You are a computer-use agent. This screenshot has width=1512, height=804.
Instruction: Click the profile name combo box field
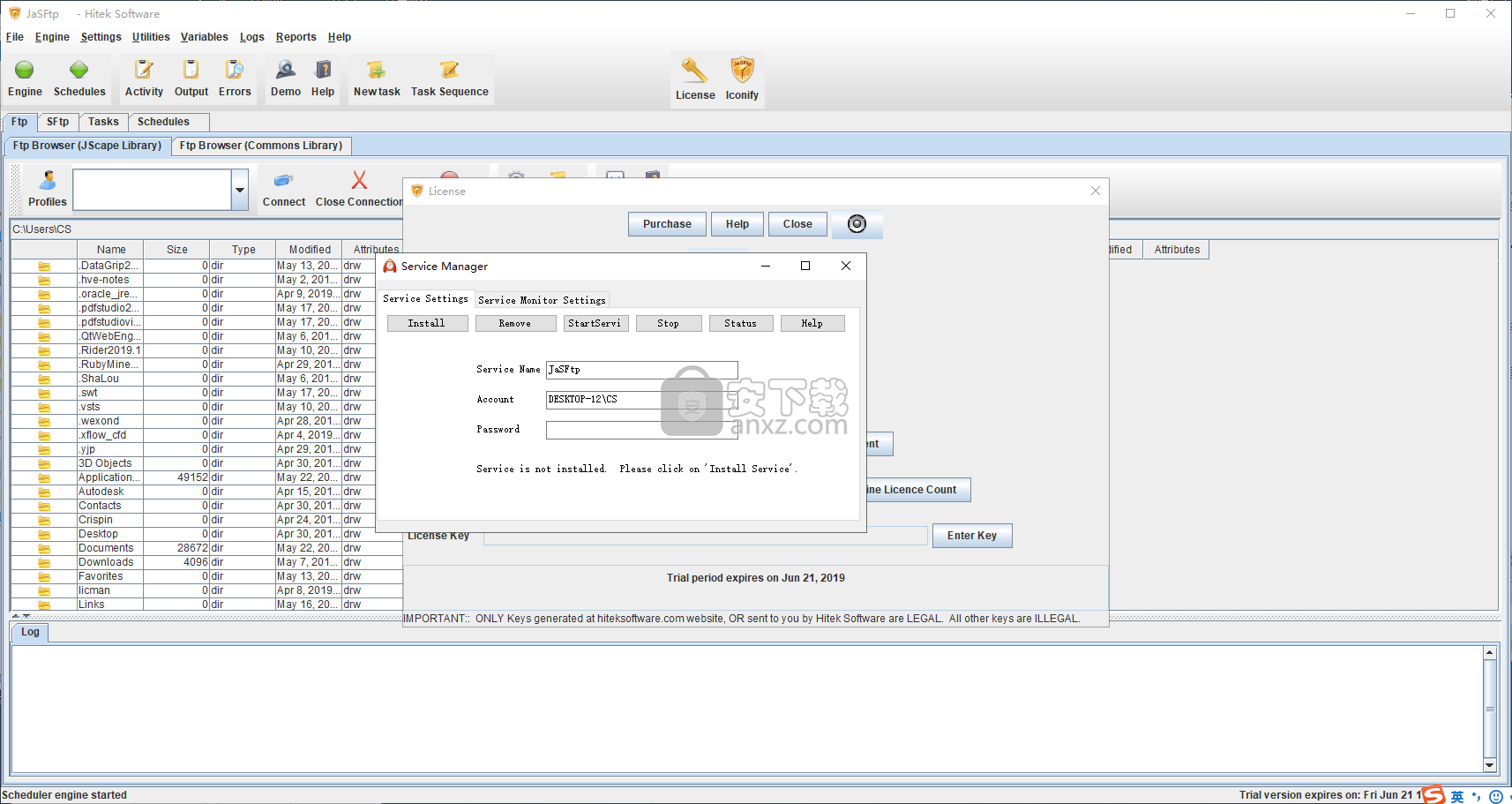153,190
